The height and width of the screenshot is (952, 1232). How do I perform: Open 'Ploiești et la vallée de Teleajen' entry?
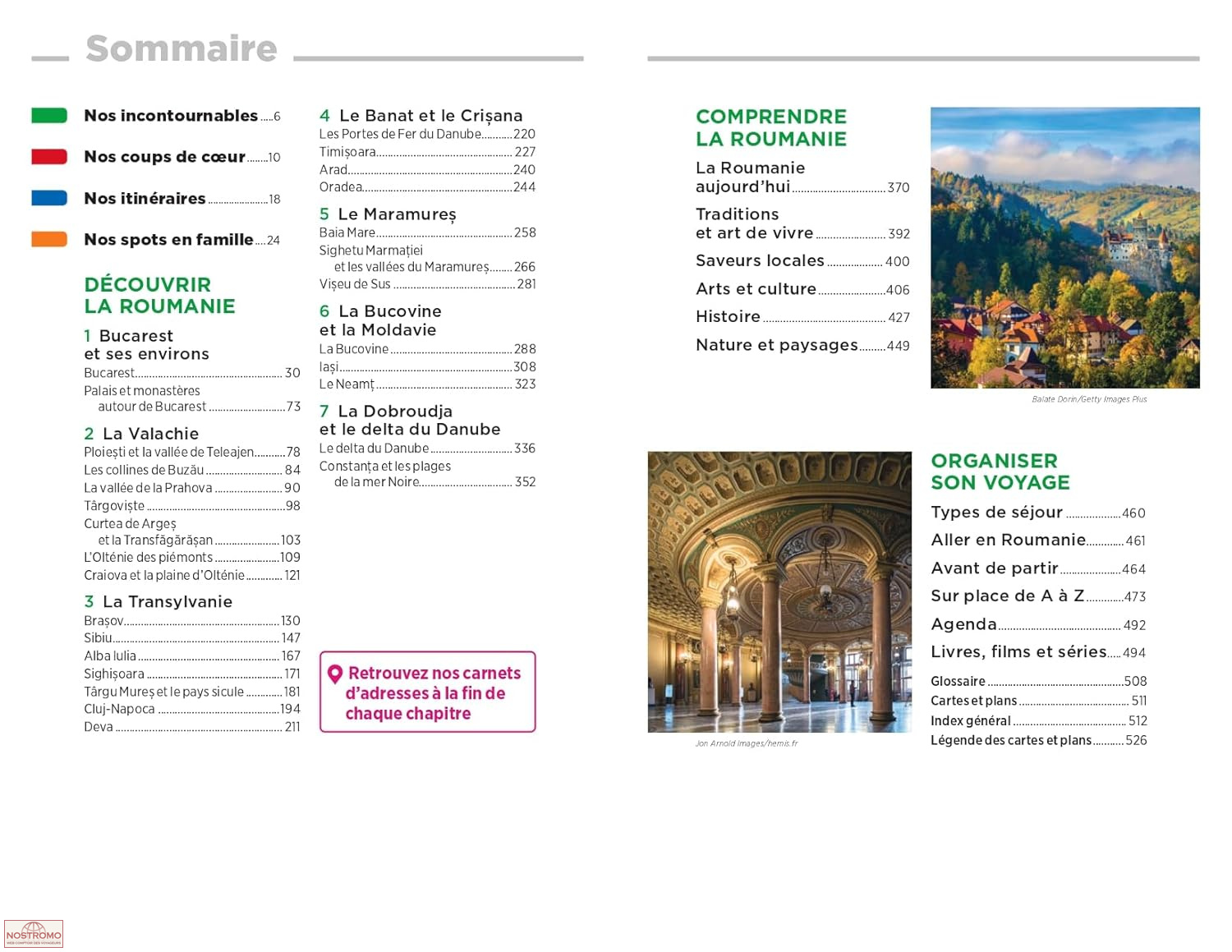tap(192, 453)
